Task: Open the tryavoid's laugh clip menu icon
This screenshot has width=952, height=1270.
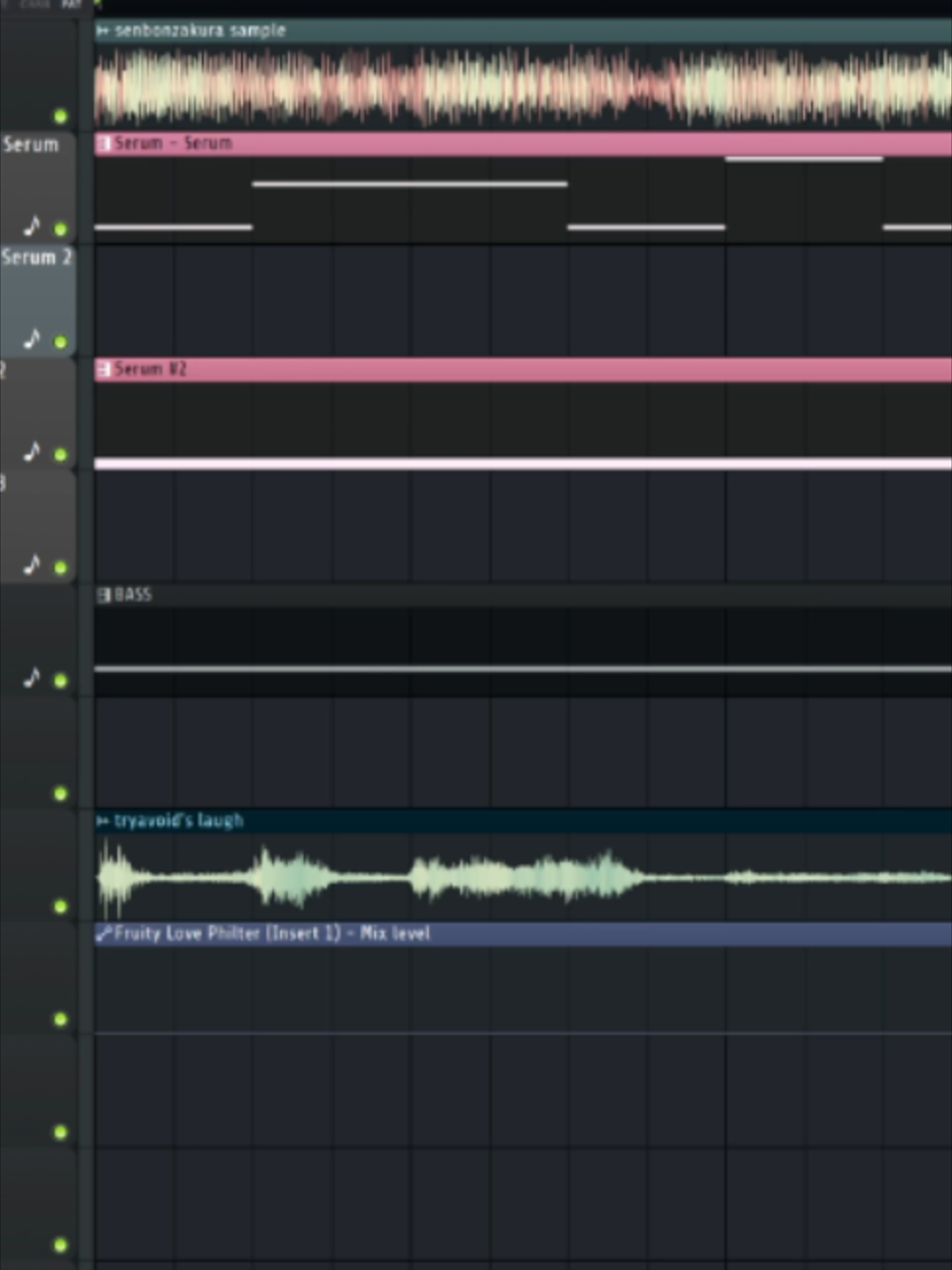Action: pos(103,821)
